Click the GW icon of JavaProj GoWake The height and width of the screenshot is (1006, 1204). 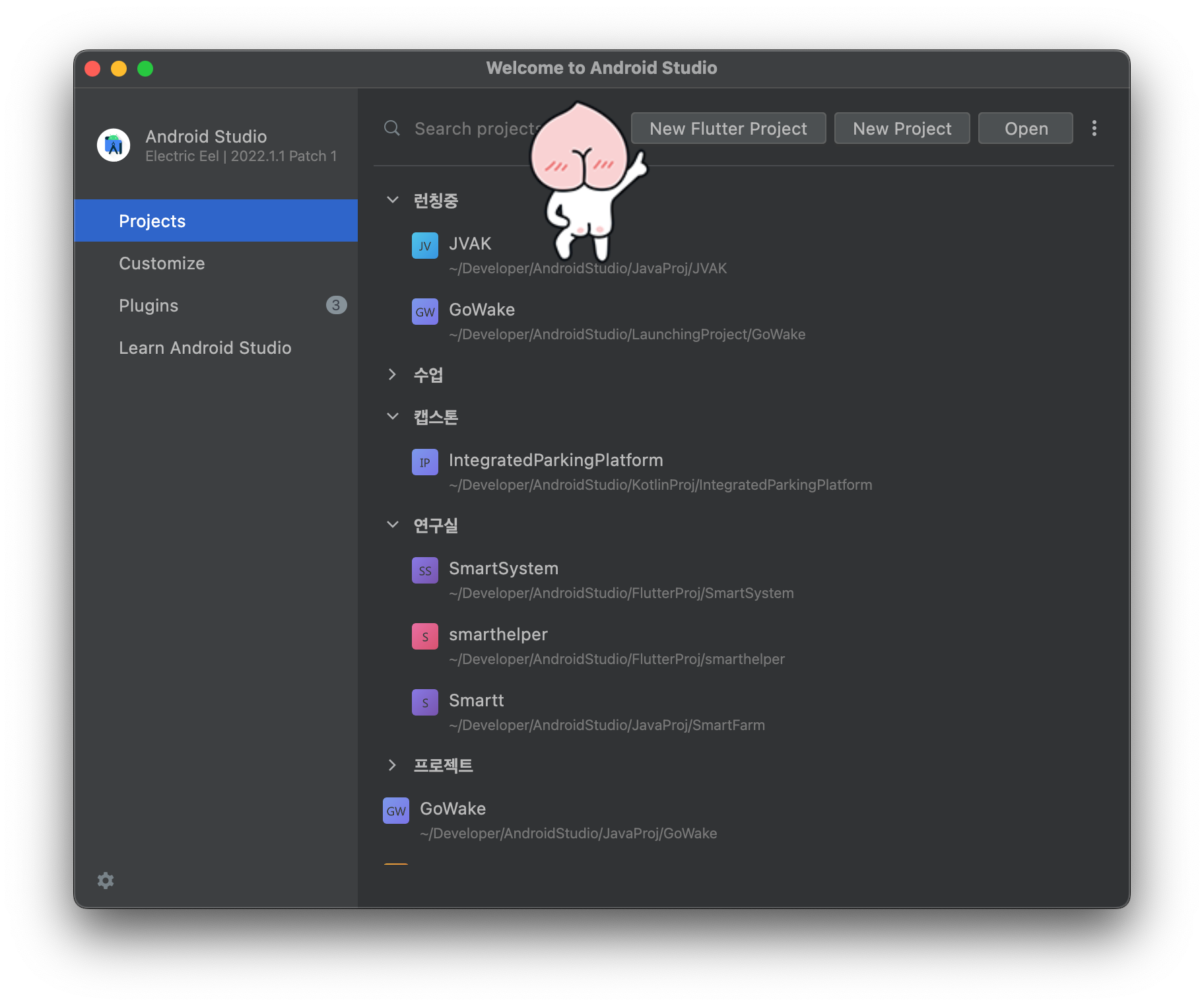(x=396, y=811)
